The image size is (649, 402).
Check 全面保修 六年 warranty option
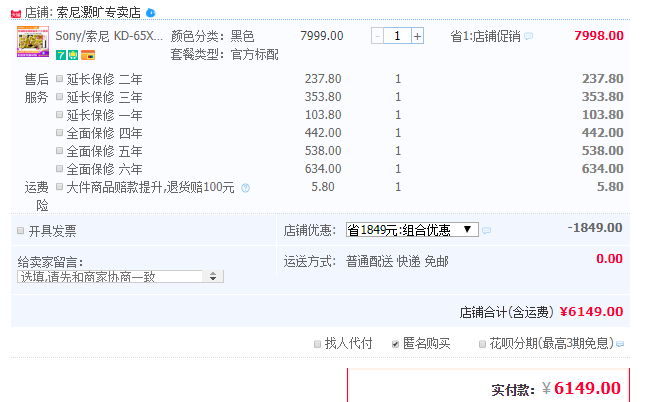60,169
